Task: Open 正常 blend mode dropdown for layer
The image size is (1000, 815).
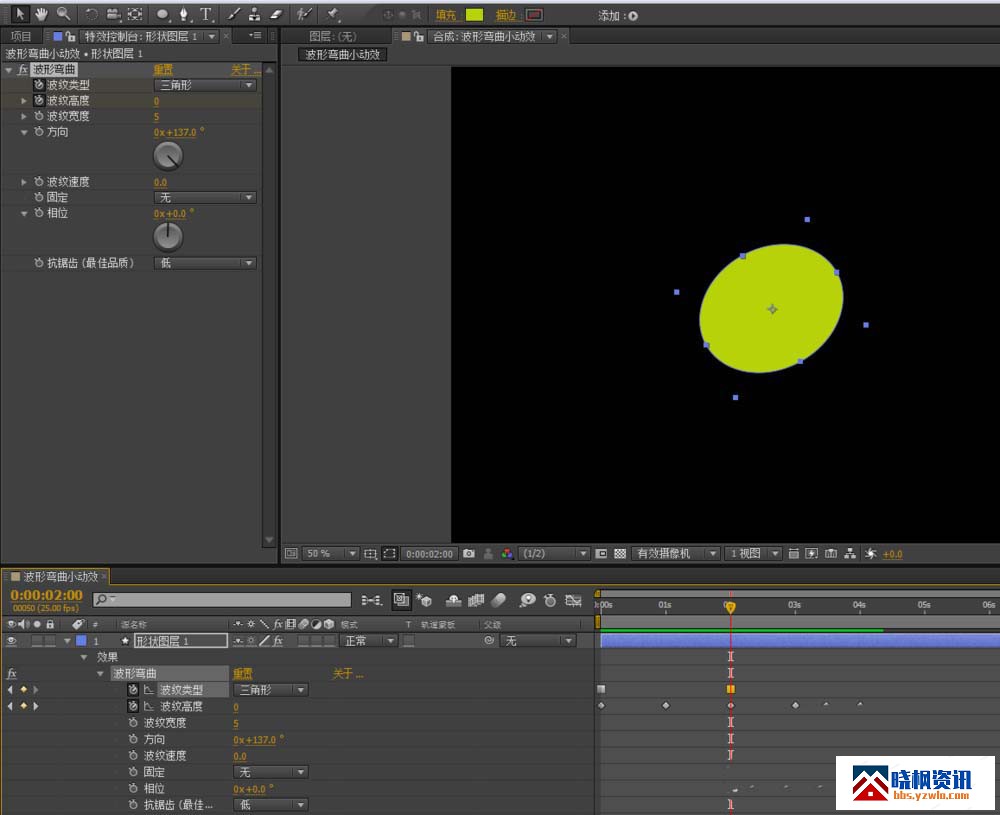Action: click(x=369, y=641)
